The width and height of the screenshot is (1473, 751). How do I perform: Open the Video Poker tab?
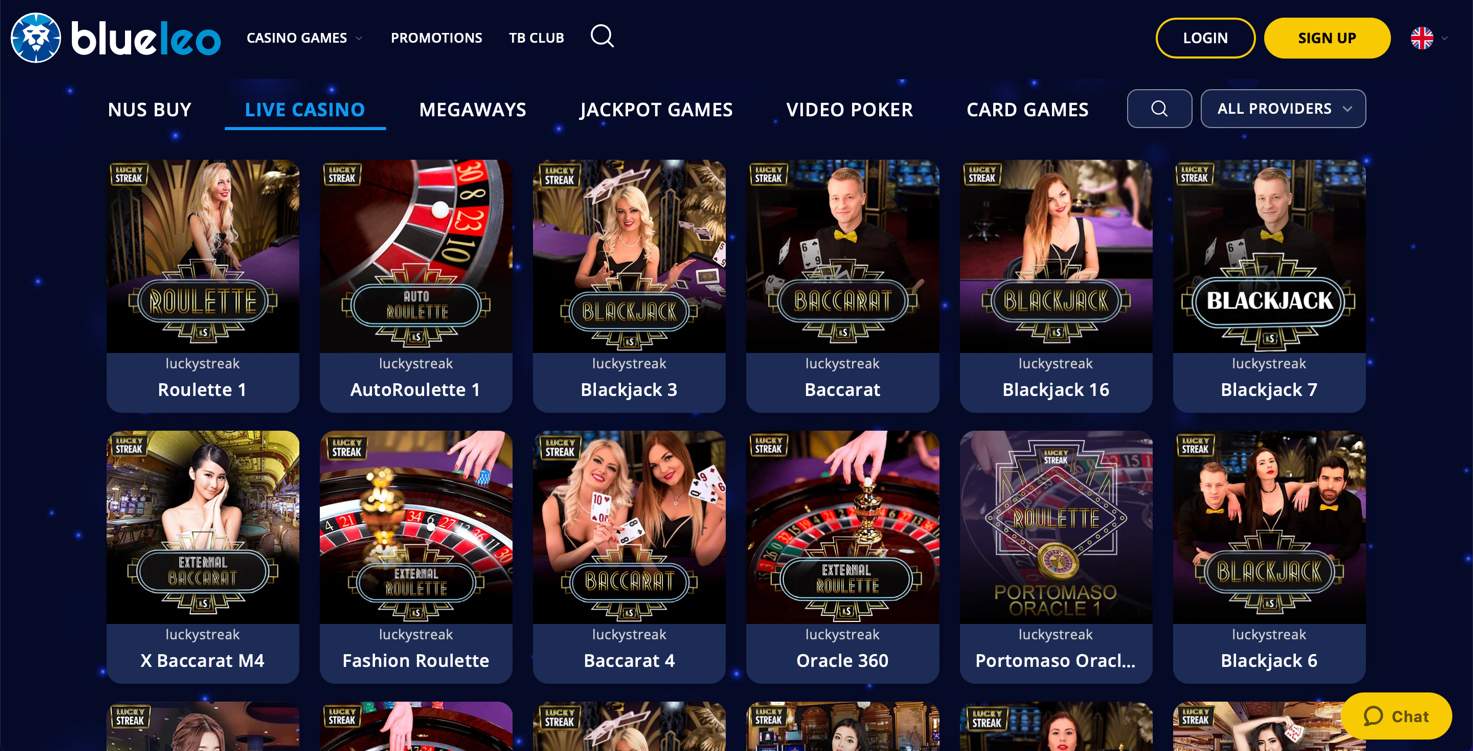pos(849,109)
